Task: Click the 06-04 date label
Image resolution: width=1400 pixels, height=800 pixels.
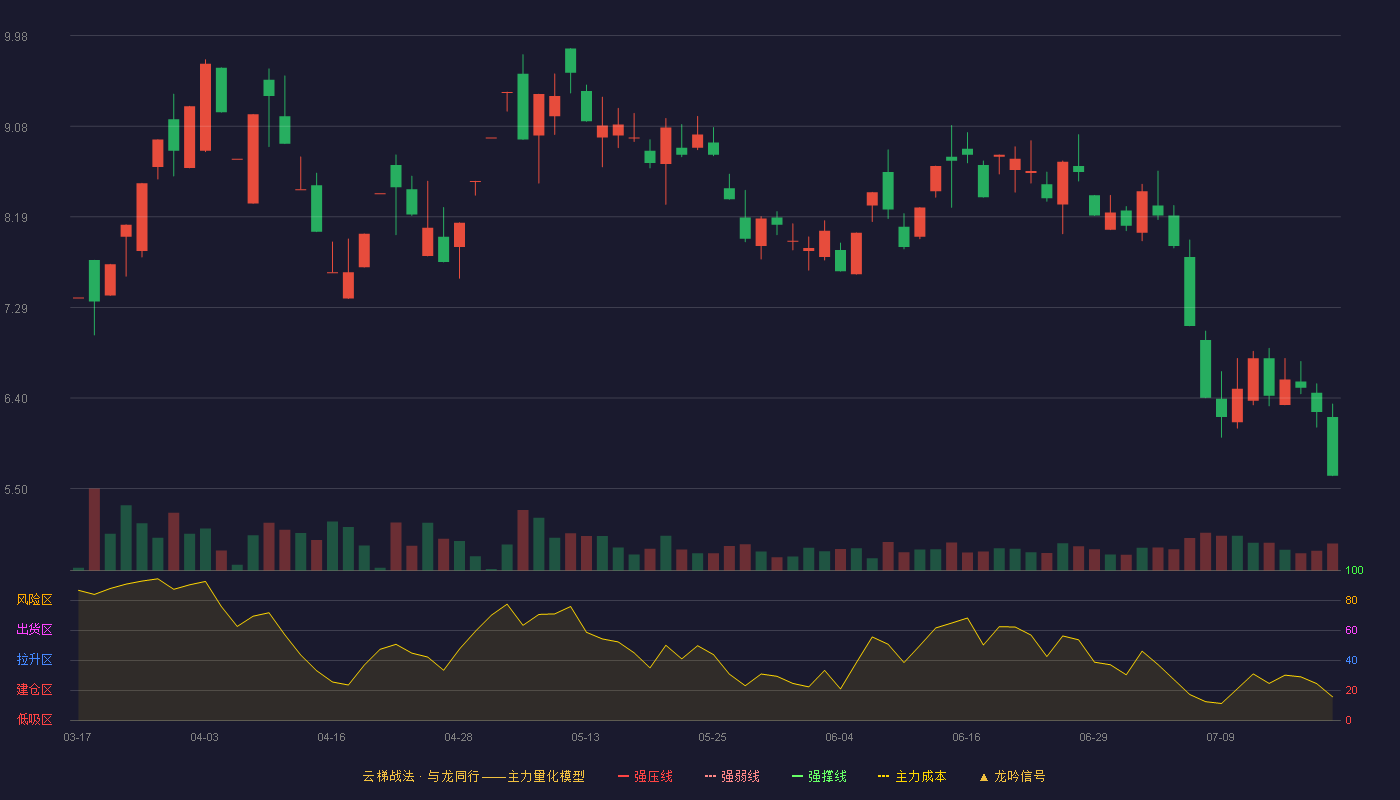Action: (x=839, y=737)
